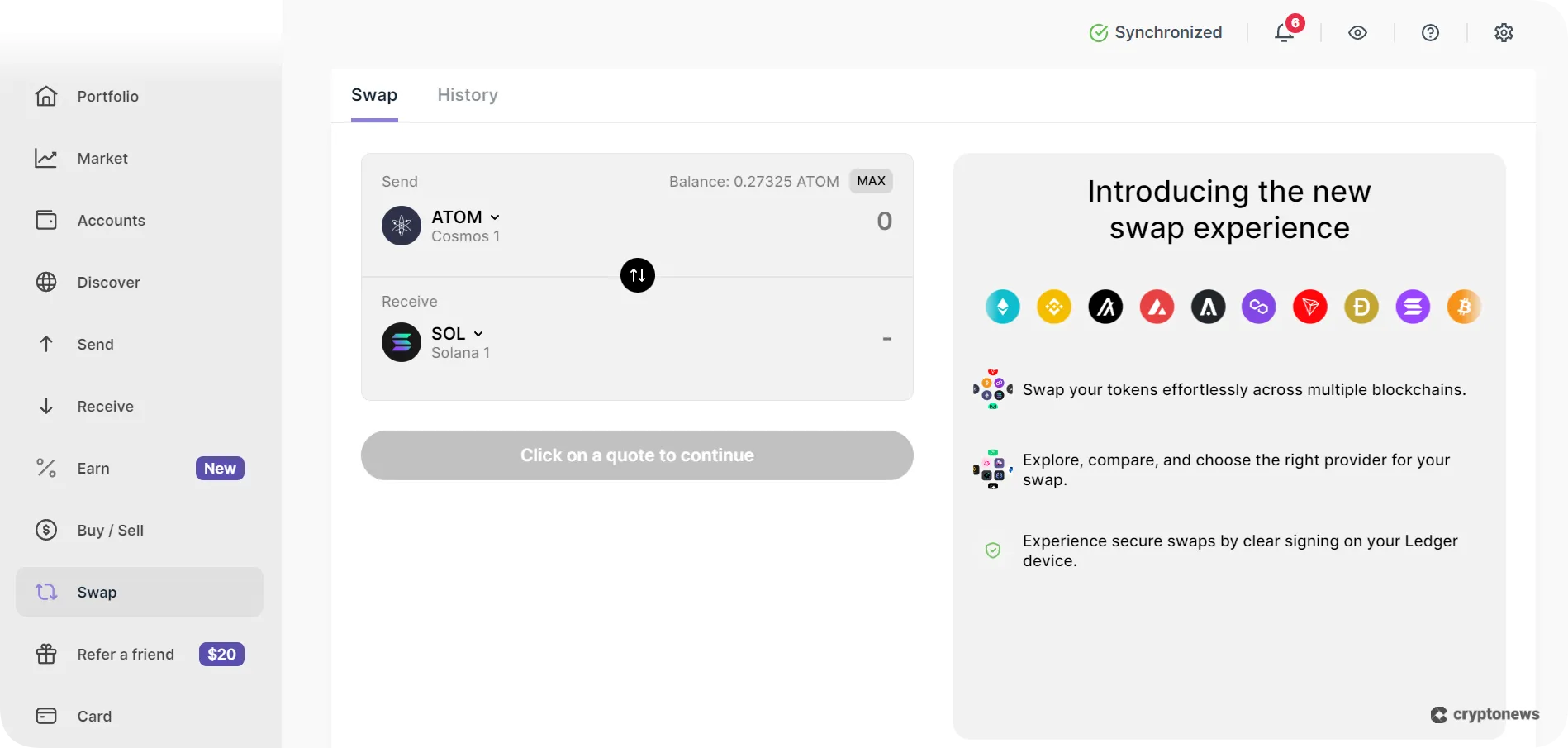Open the Earn section marked New

pyautogui.click(x=93, y=468)
